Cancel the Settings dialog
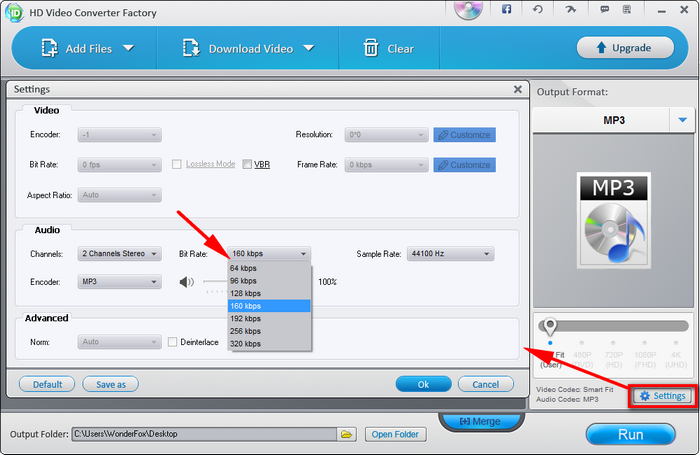 (x=486, y=384)
